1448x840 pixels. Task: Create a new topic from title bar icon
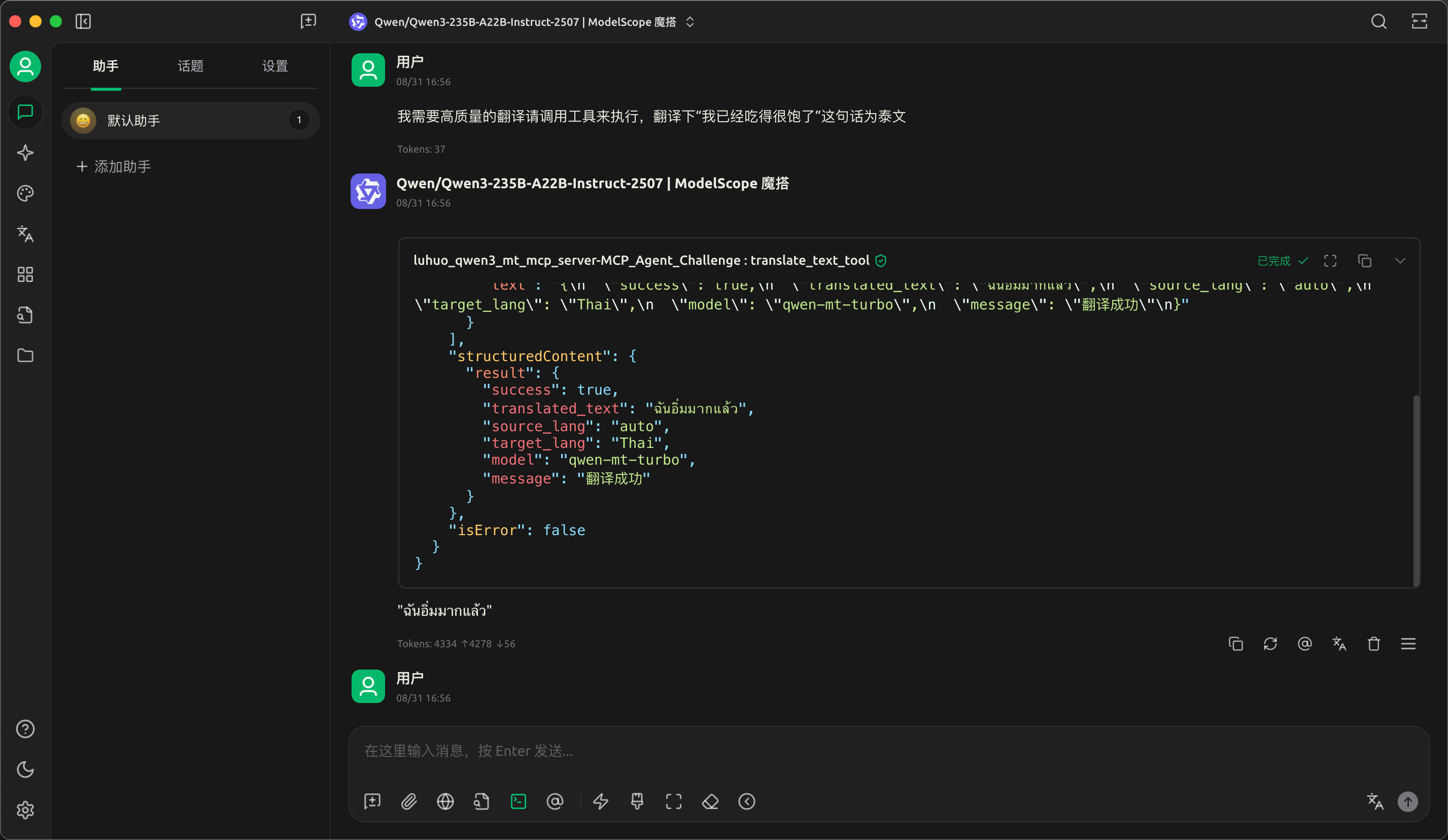point(308,22)
